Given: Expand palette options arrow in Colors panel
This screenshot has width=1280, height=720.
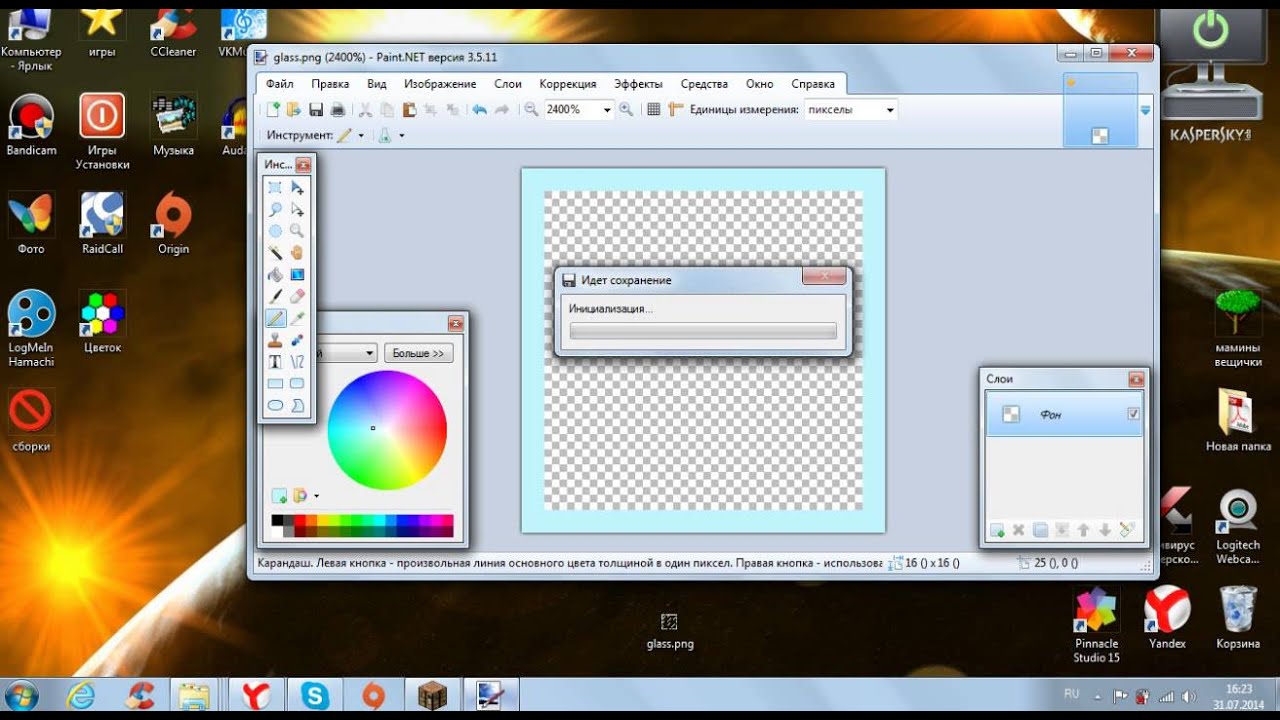Looking at the screenshot, I should [x=317, y=495].
